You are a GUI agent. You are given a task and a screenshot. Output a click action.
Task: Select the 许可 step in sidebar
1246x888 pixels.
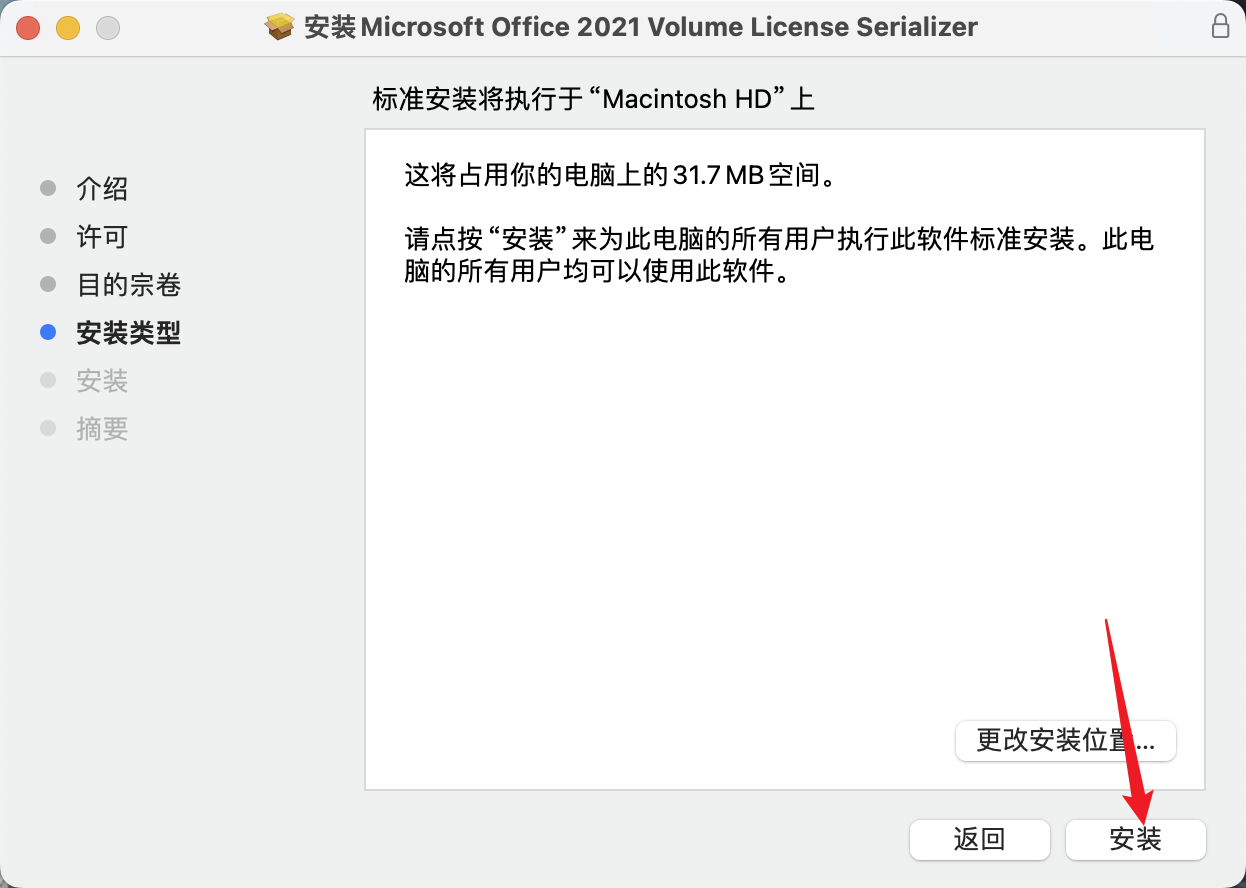(x=102, y=237)
